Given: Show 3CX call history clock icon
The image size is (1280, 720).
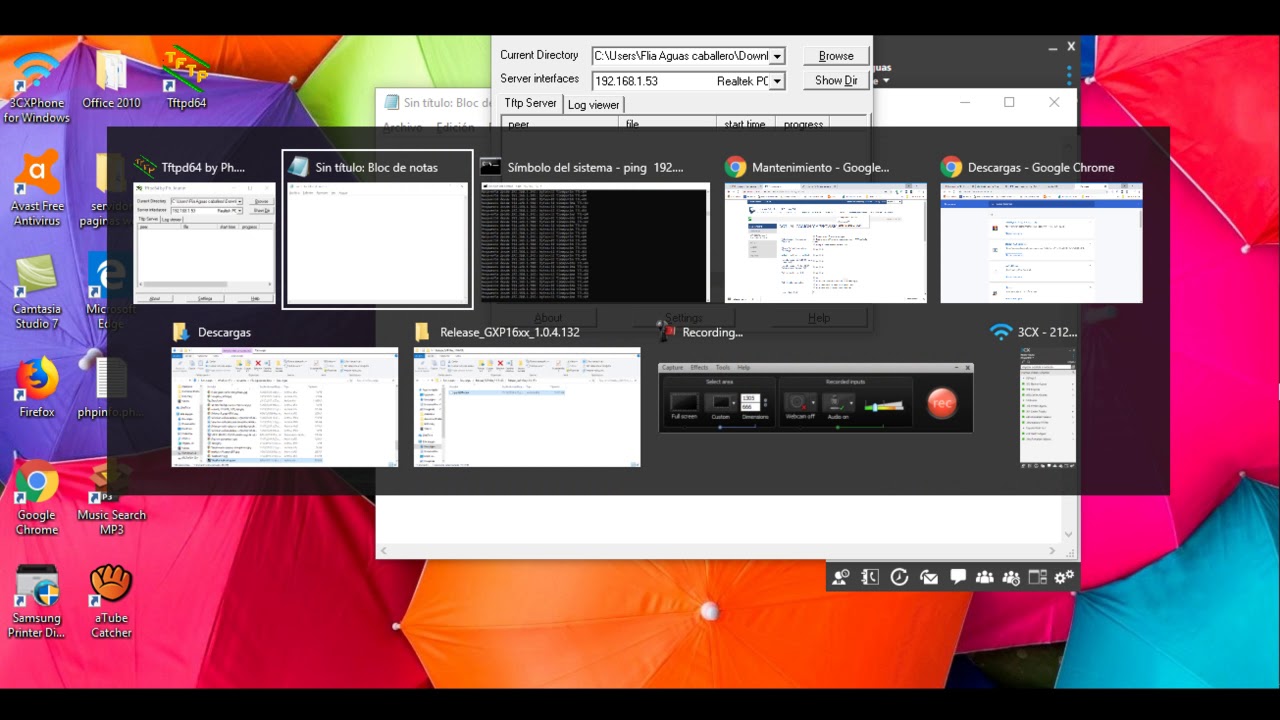Looking at the screenshot, I should [x=899, y=577].
